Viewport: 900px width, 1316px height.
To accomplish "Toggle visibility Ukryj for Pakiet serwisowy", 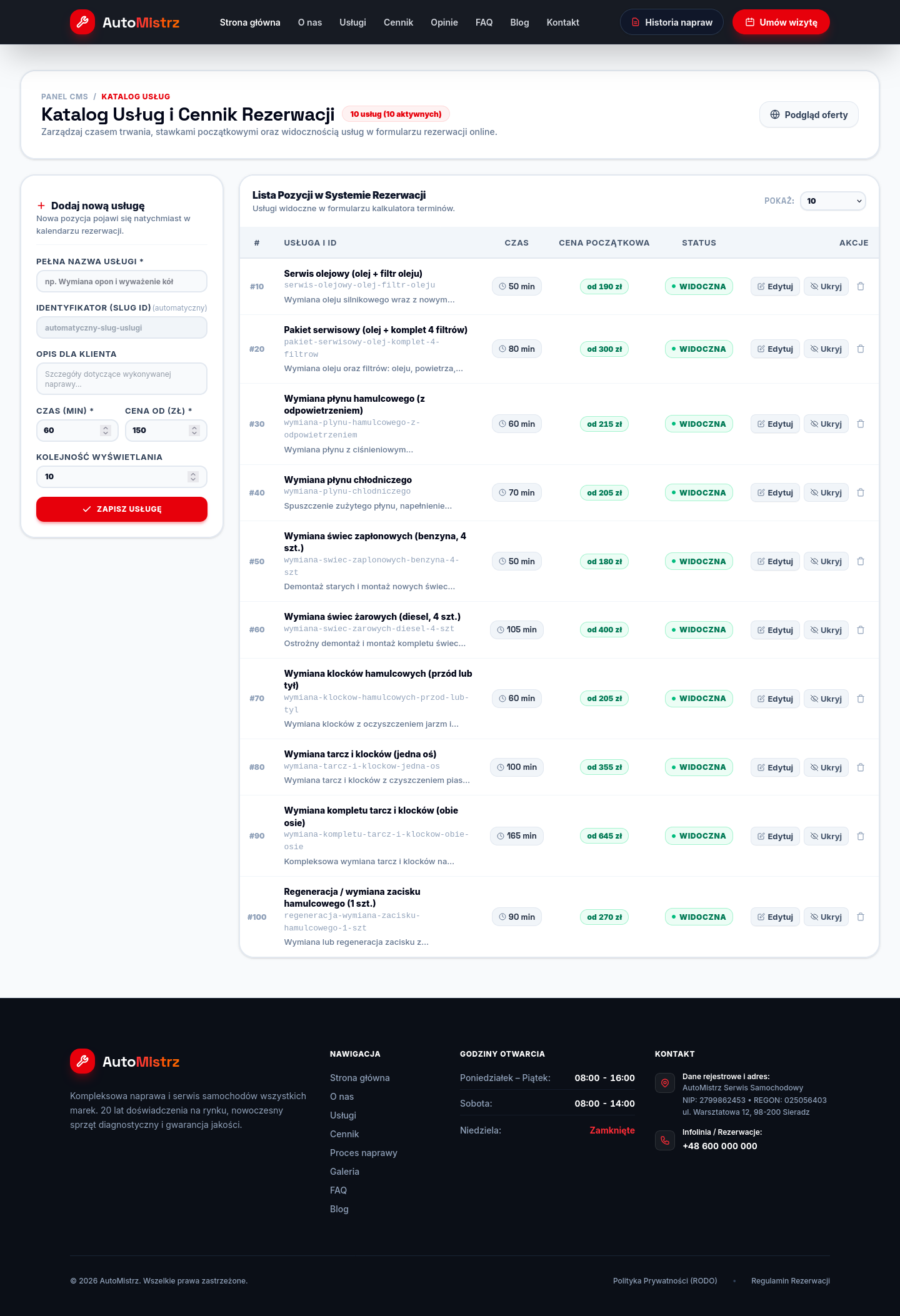I will [x=826, y=349].
